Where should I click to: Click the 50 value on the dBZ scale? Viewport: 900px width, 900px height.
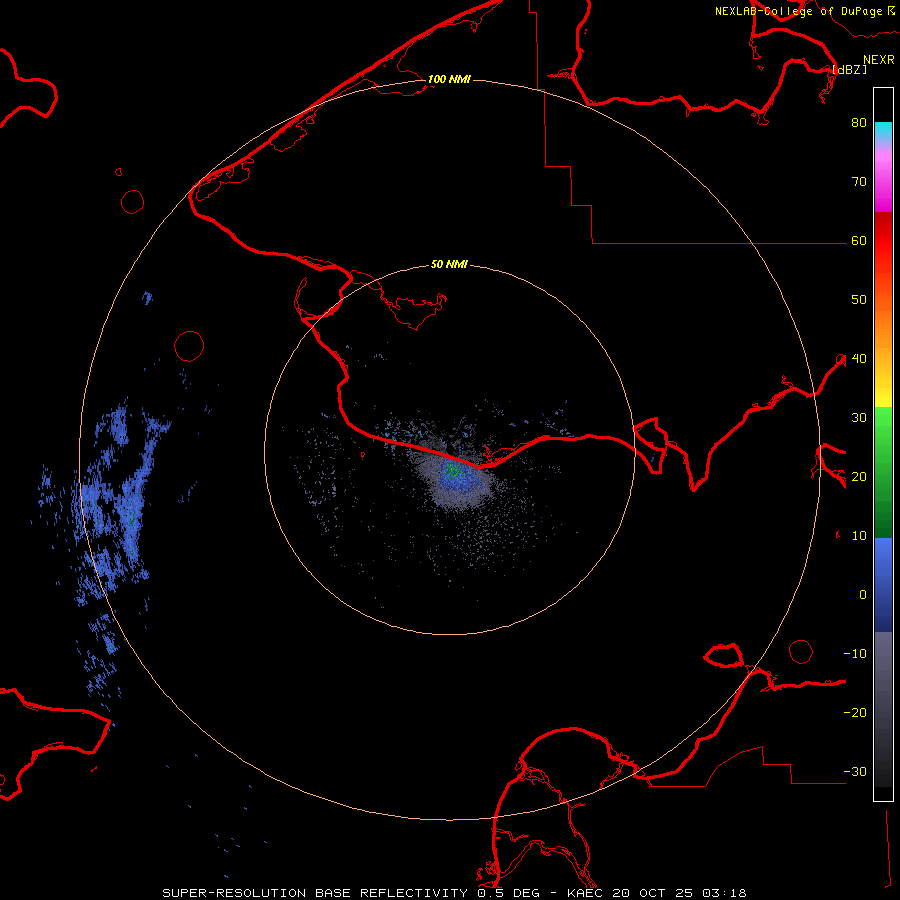(859, 300)
